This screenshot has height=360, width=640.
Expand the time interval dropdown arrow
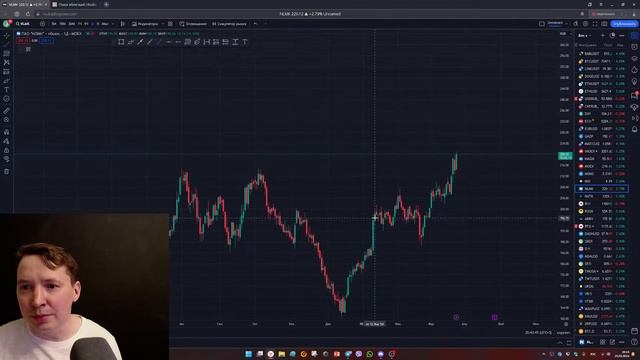click(x=113, y=24)
